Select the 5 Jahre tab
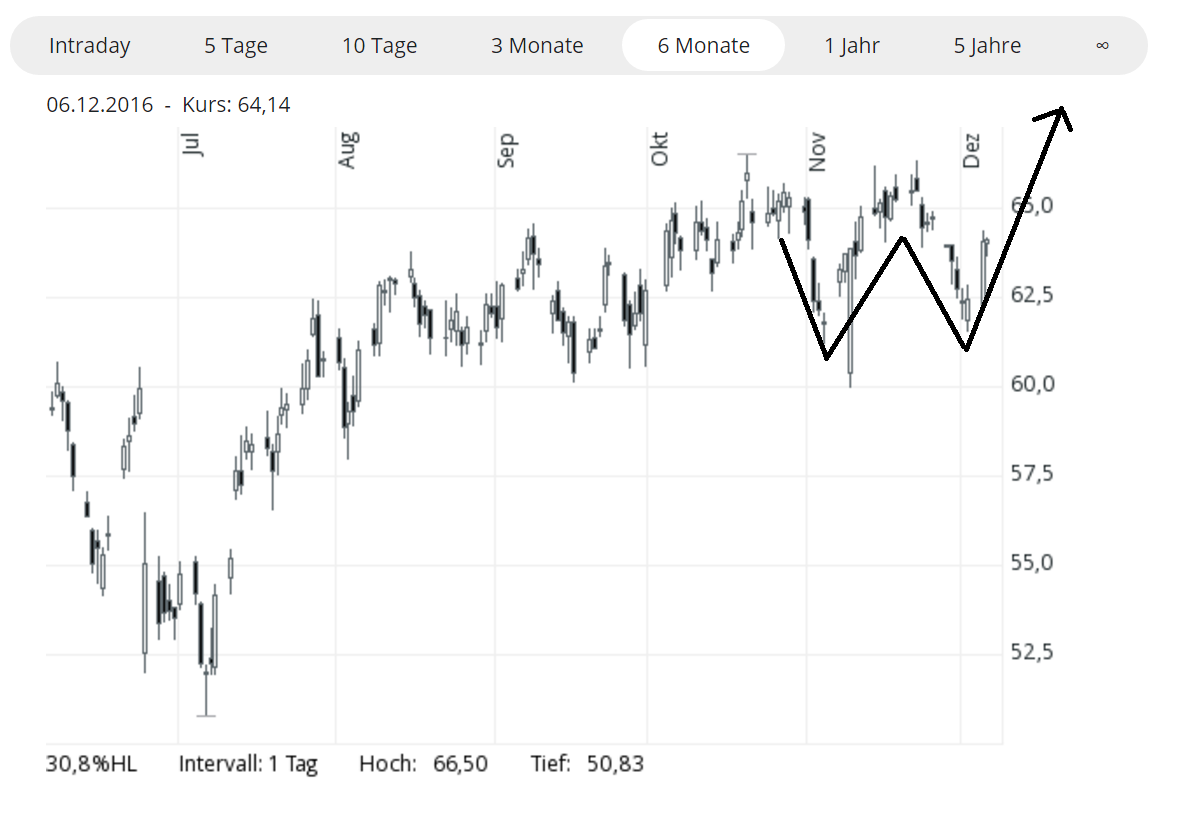Screen dimensions: 1201x826 (987, 46)
